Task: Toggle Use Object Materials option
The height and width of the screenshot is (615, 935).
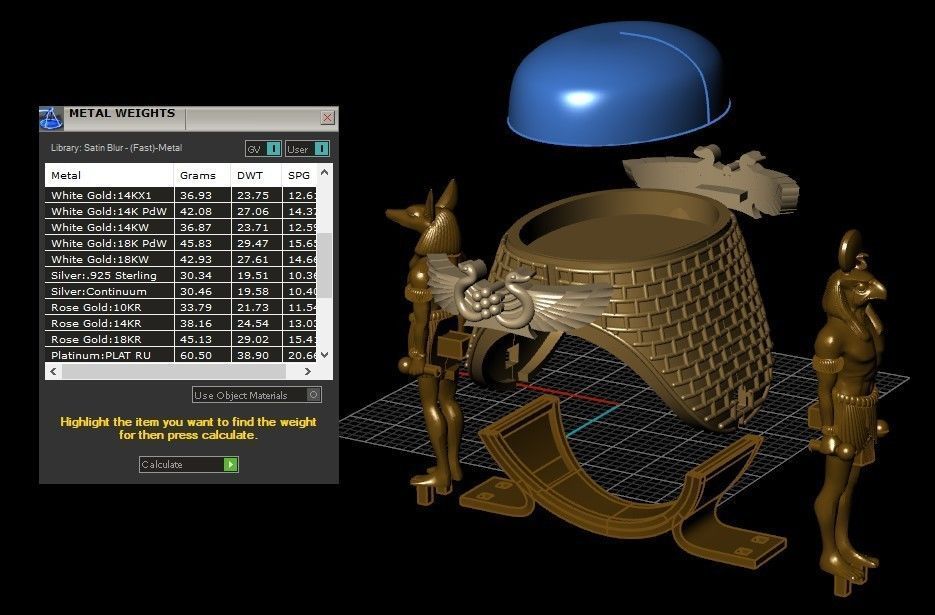Action: click(257, 395)
